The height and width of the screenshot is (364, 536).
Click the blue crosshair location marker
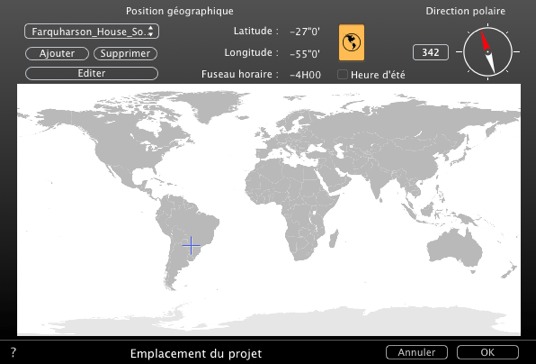tap(191, 245)
